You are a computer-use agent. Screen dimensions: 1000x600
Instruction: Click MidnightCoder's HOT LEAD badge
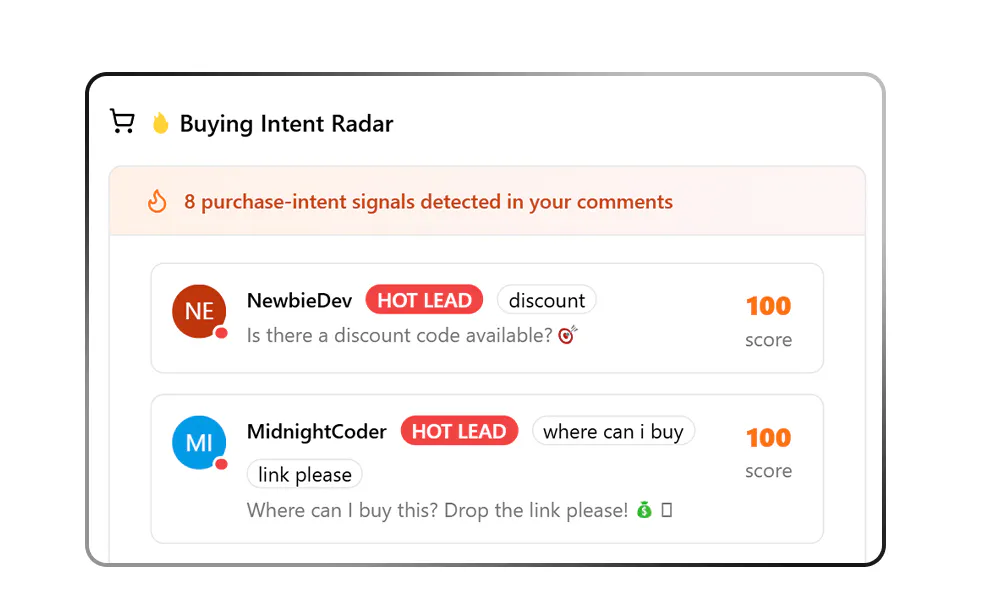pyautogui.click(x=459, y=431)
